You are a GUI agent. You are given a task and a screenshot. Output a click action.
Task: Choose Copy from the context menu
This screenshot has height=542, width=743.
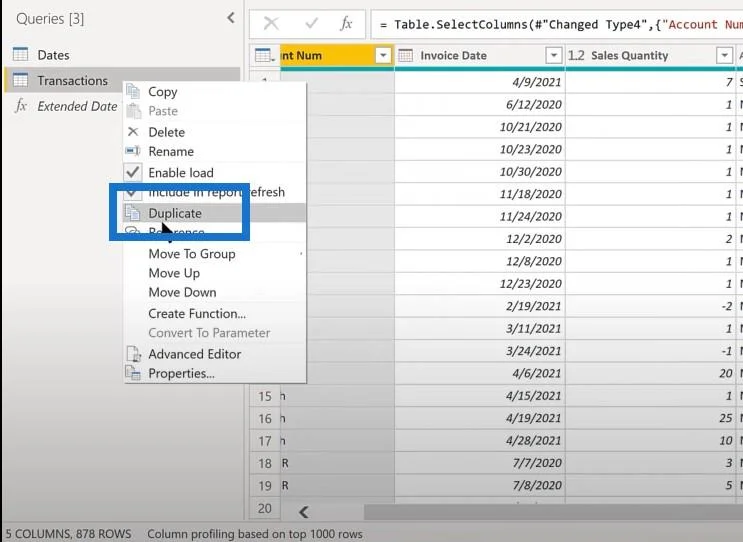214,92
